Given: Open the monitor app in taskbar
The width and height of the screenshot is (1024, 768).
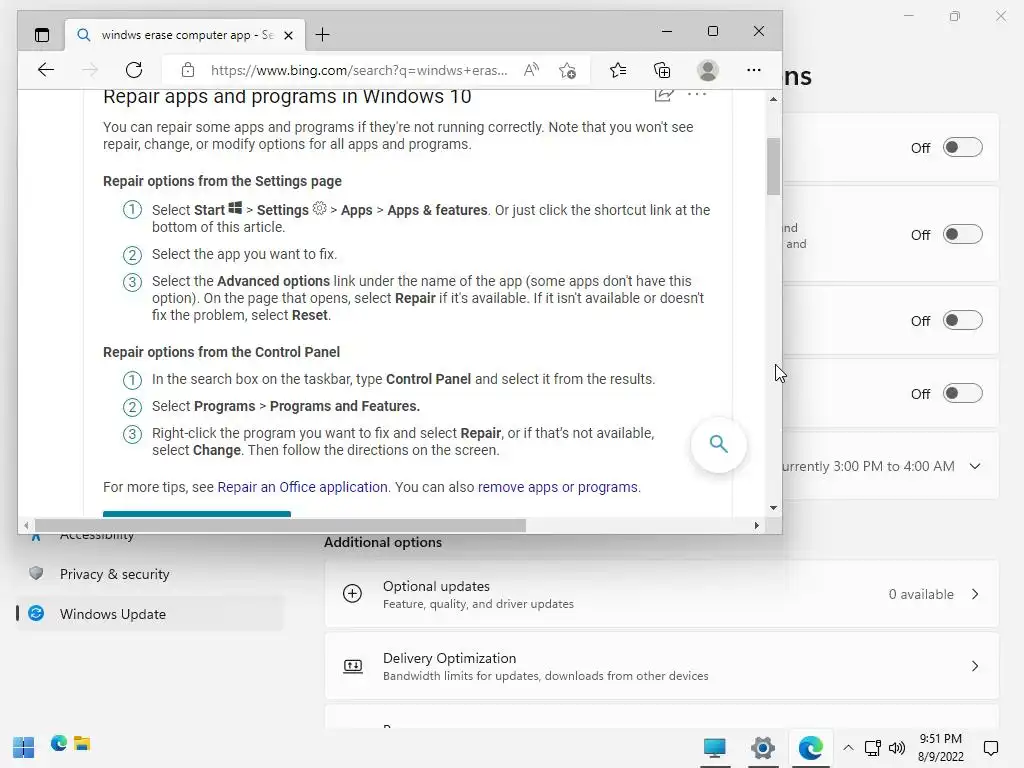Looking at the screenshot, I should 715,748.
